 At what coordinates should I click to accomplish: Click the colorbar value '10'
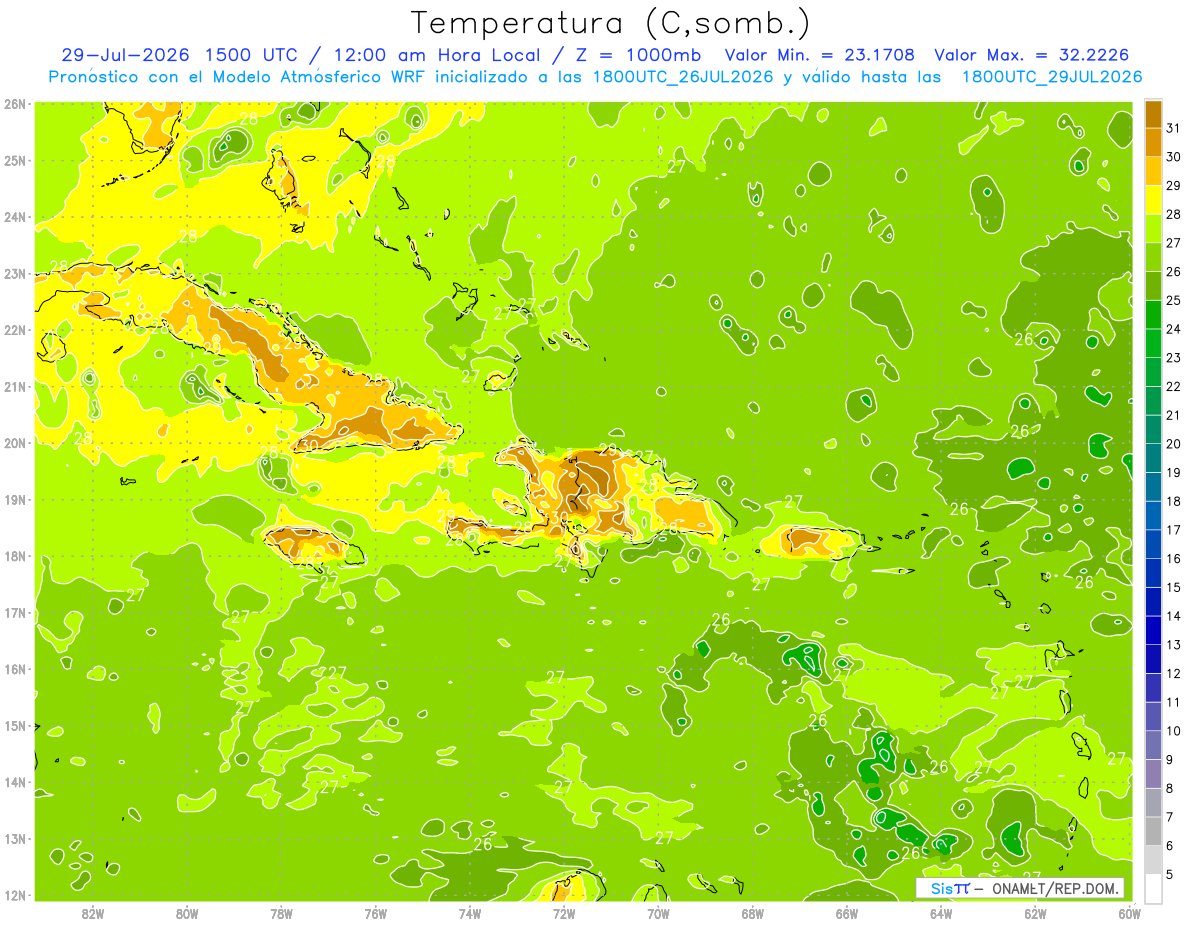point(1173,731)
